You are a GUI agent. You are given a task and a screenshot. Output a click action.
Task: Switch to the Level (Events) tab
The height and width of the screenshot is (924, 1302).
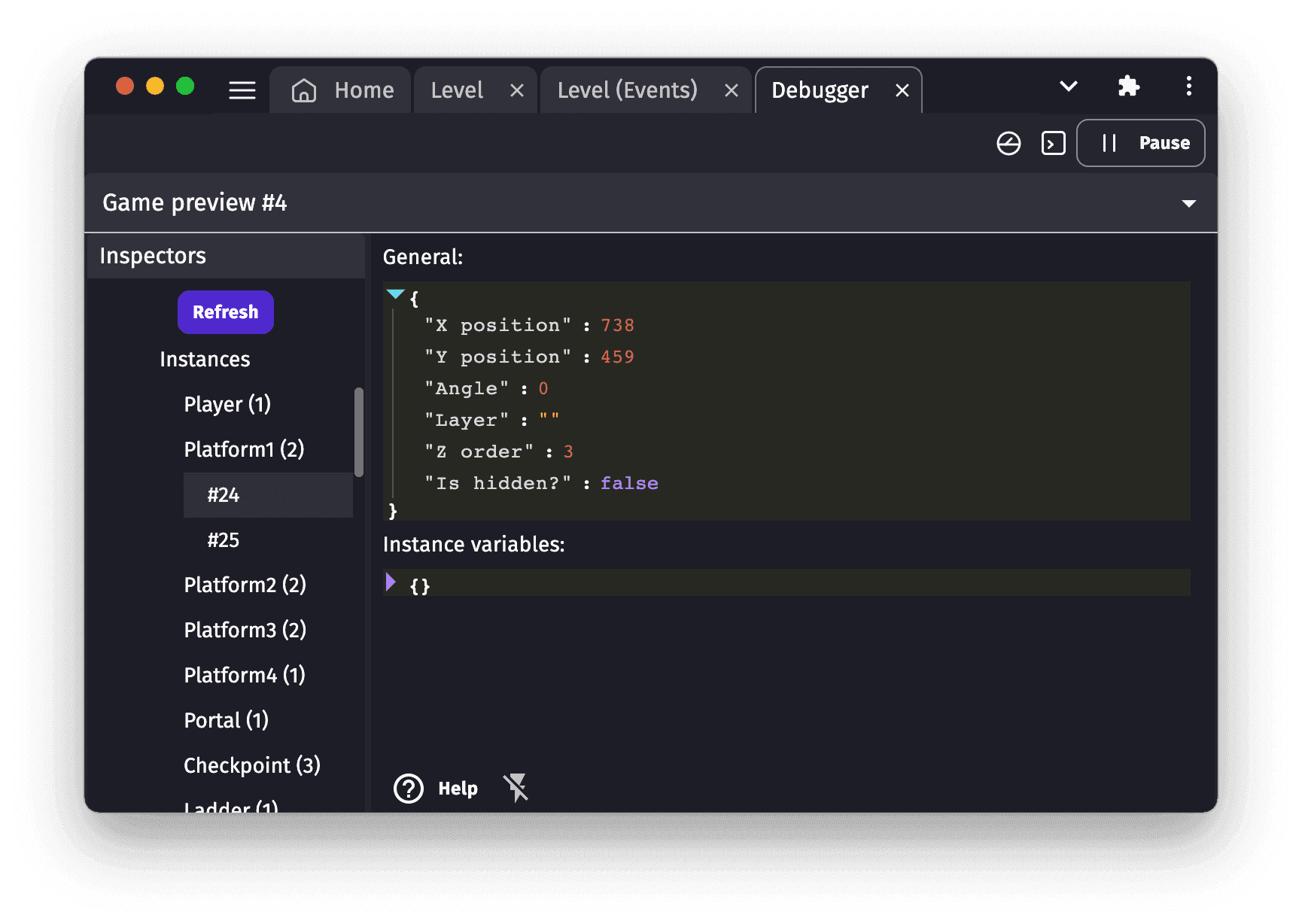point(627,90)
